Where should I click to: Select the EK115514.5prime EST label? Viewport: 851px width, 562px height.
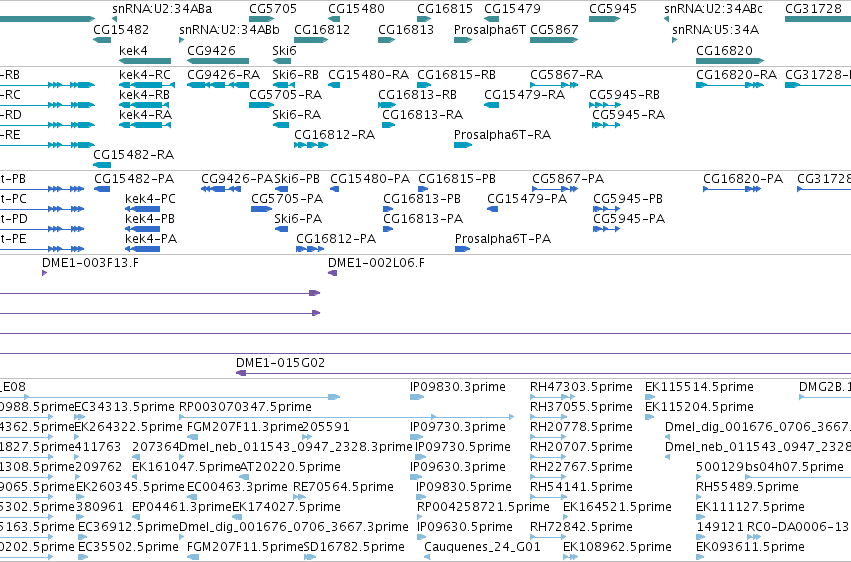click(699, 387)
